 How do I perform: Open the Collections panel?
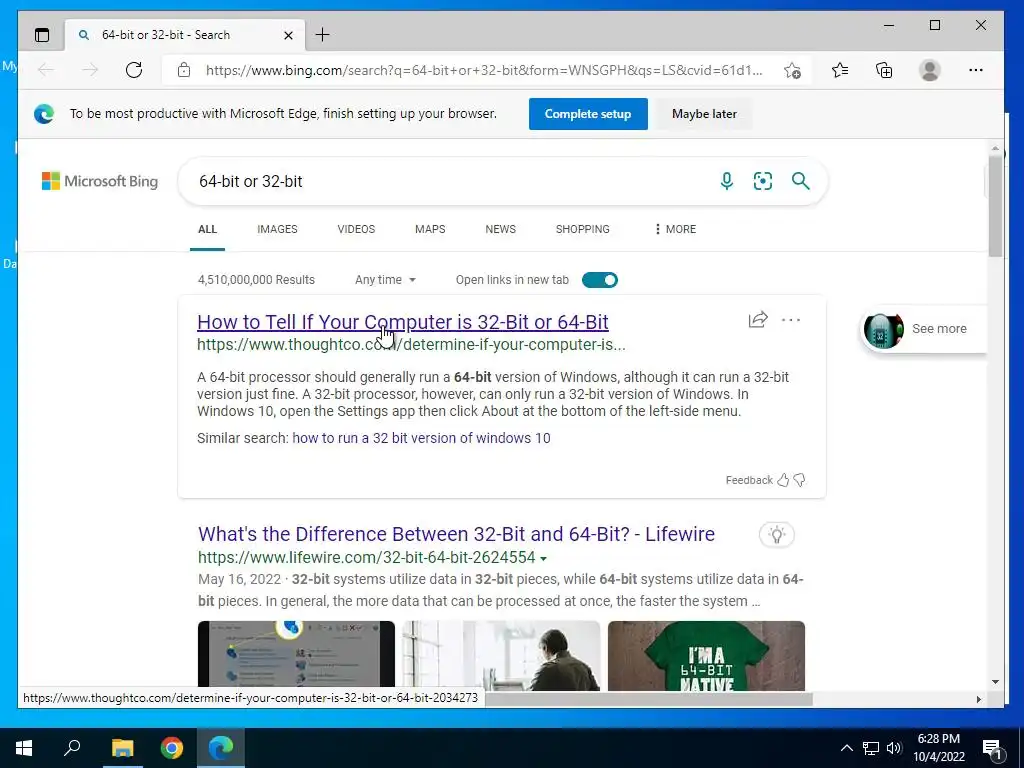tap(884, 70)
